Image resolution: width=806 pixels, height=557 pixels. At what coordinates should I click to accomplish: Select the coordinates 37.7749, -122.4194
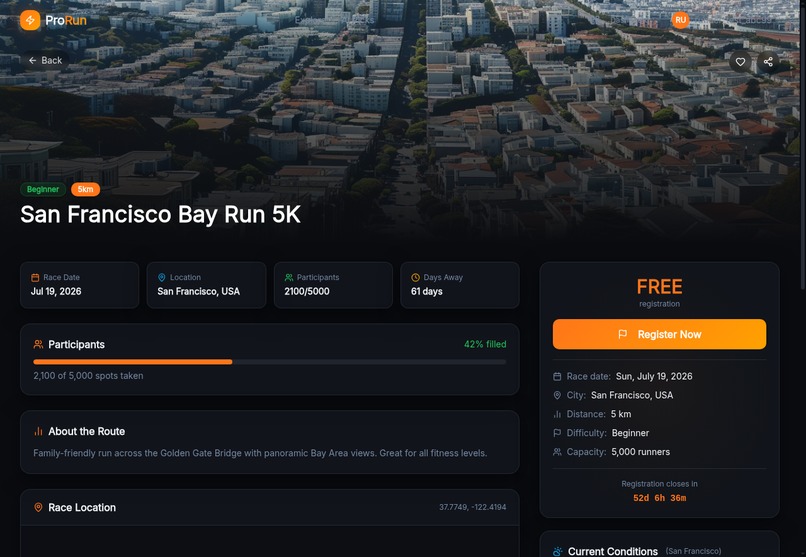[472, 507]
